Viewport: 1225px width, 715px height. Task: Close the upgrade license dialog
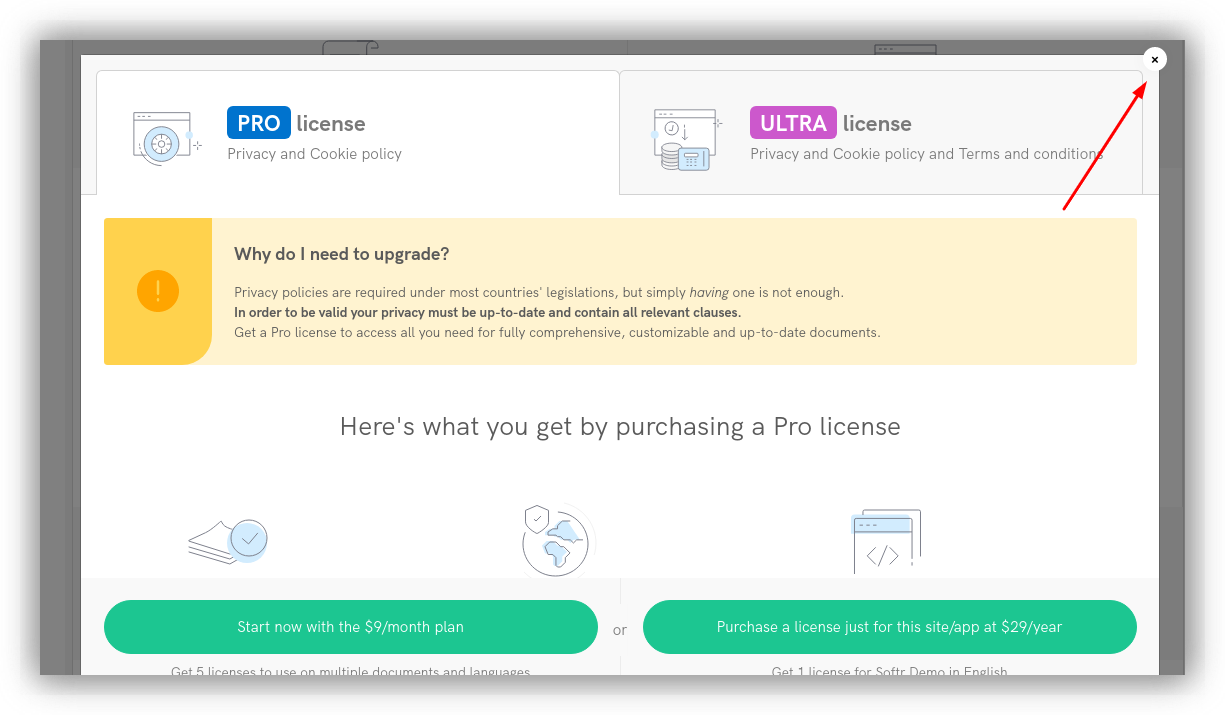pos(1154,60)
